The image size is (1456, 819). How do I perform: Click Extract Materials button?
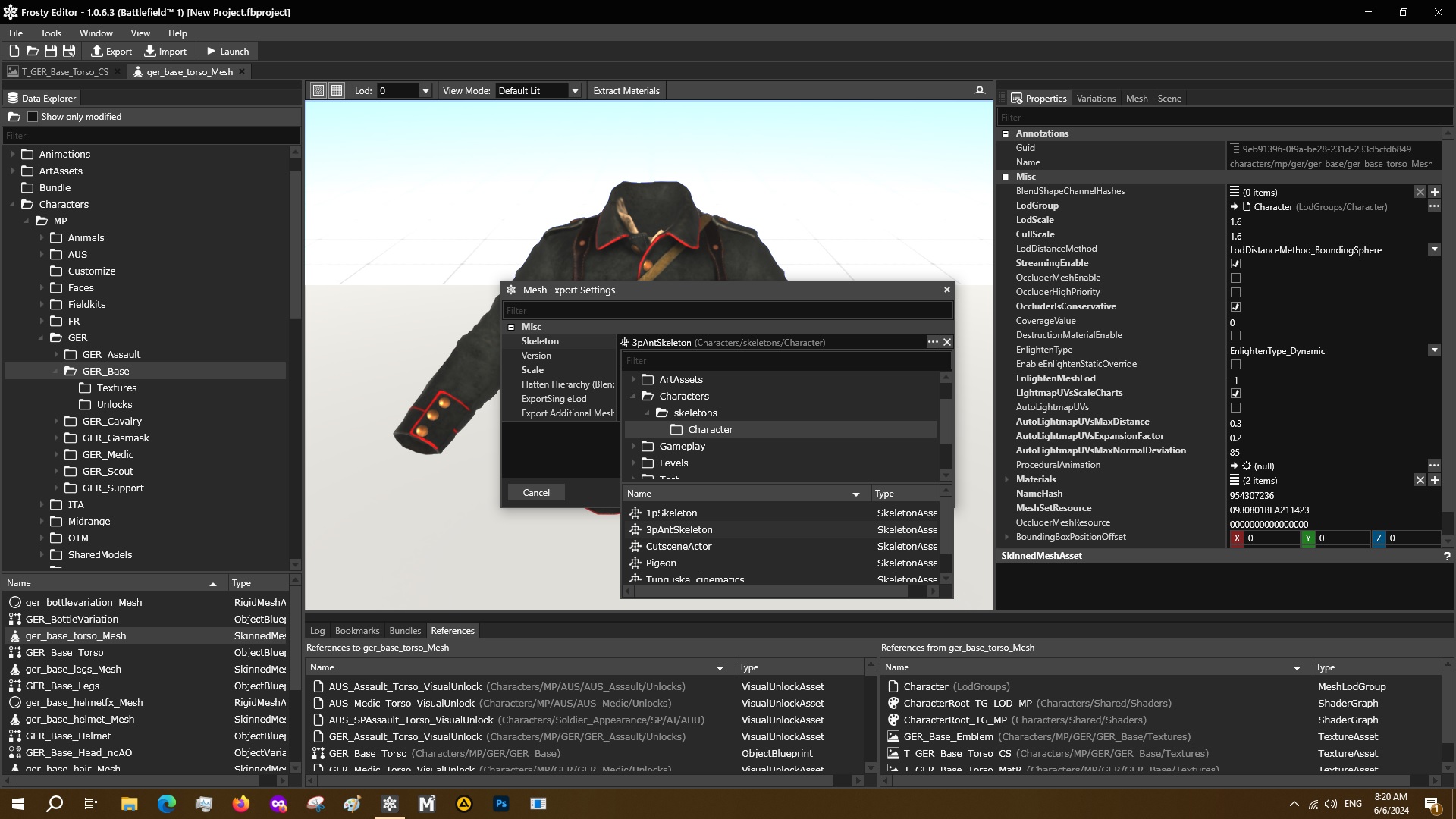coord(626,90)
